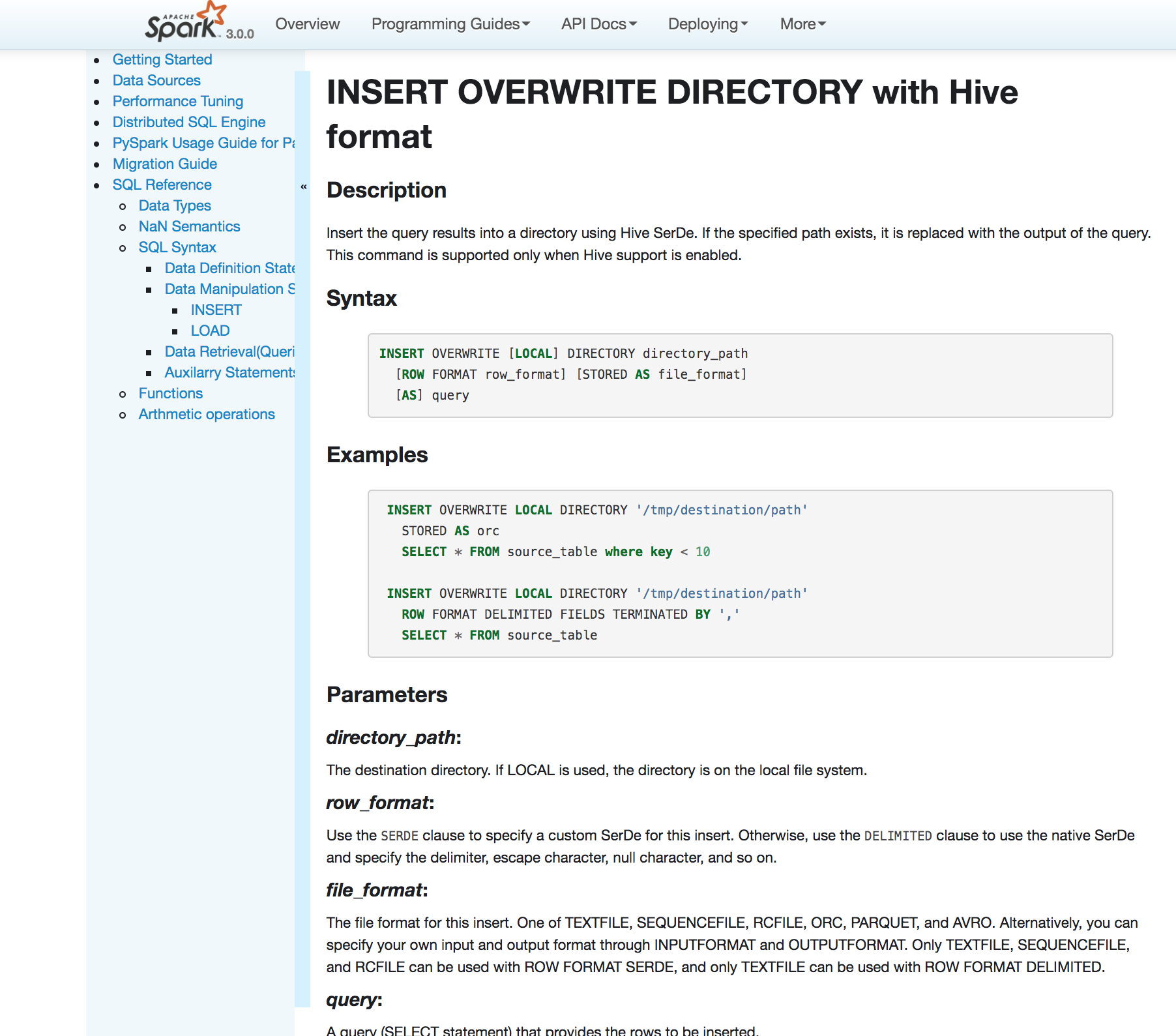Open Distributed SQL Engine page
The width and height of the screenshot is (1176, 1036).
(189, 122)
